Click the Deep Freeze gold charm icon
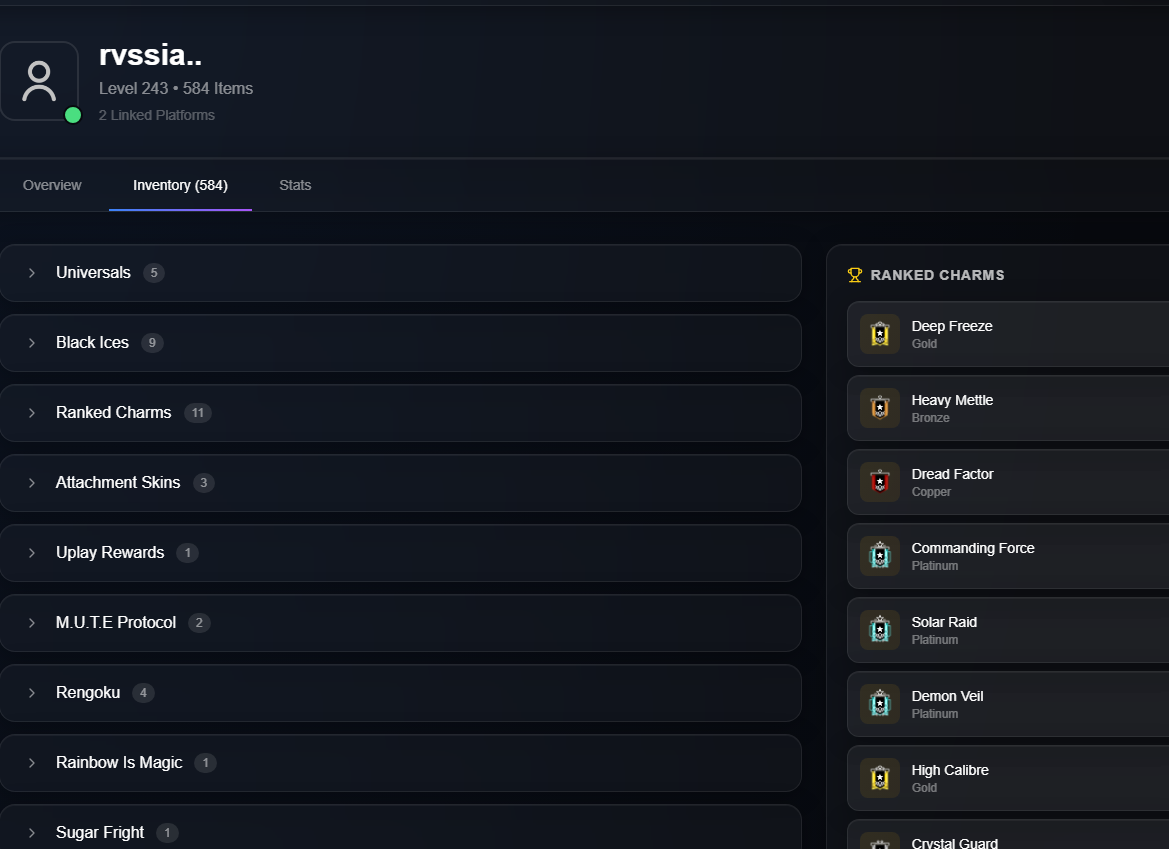 880,333
